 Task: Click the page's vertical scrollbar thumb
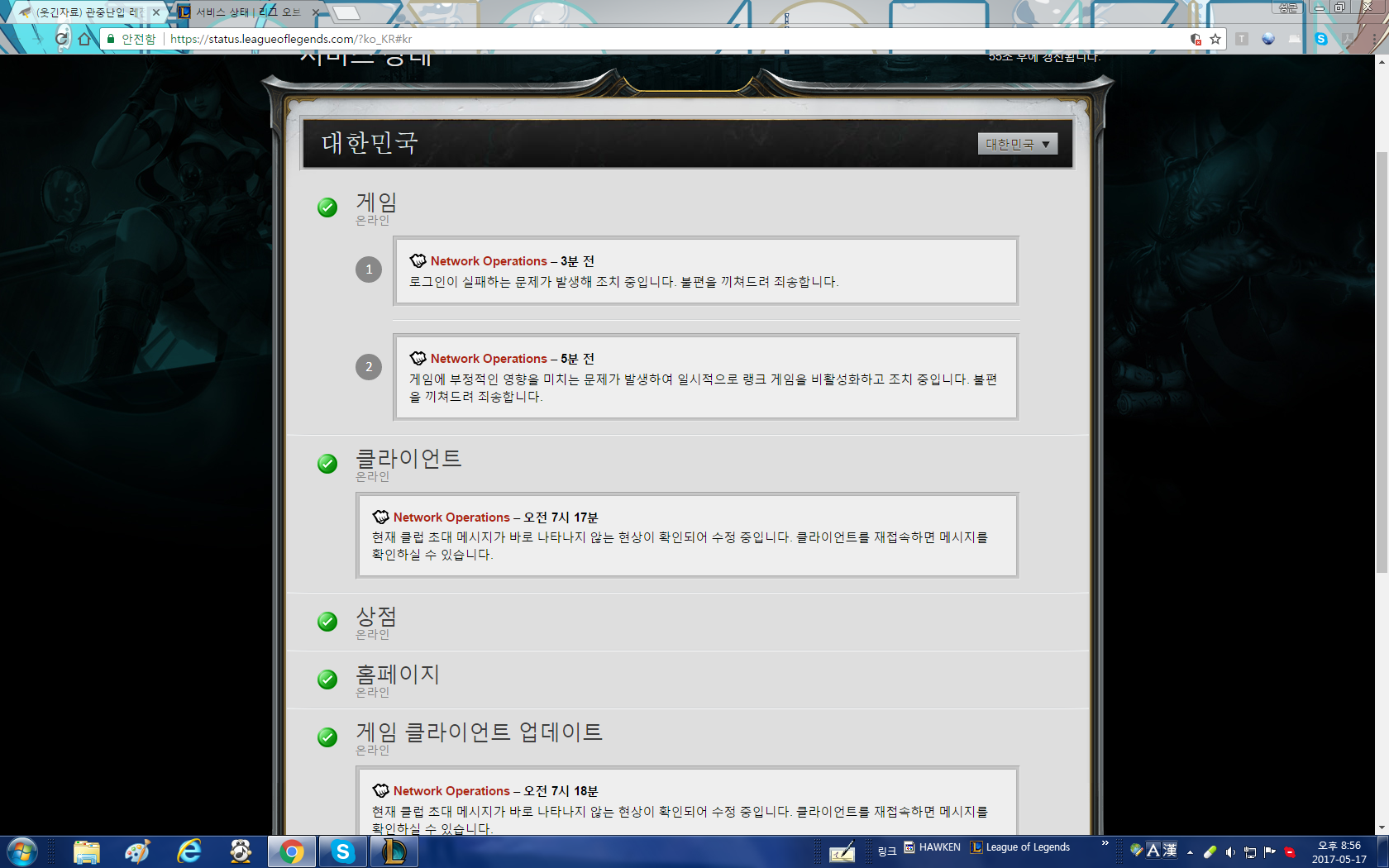pyautogui.click(x=1382, y=362)
